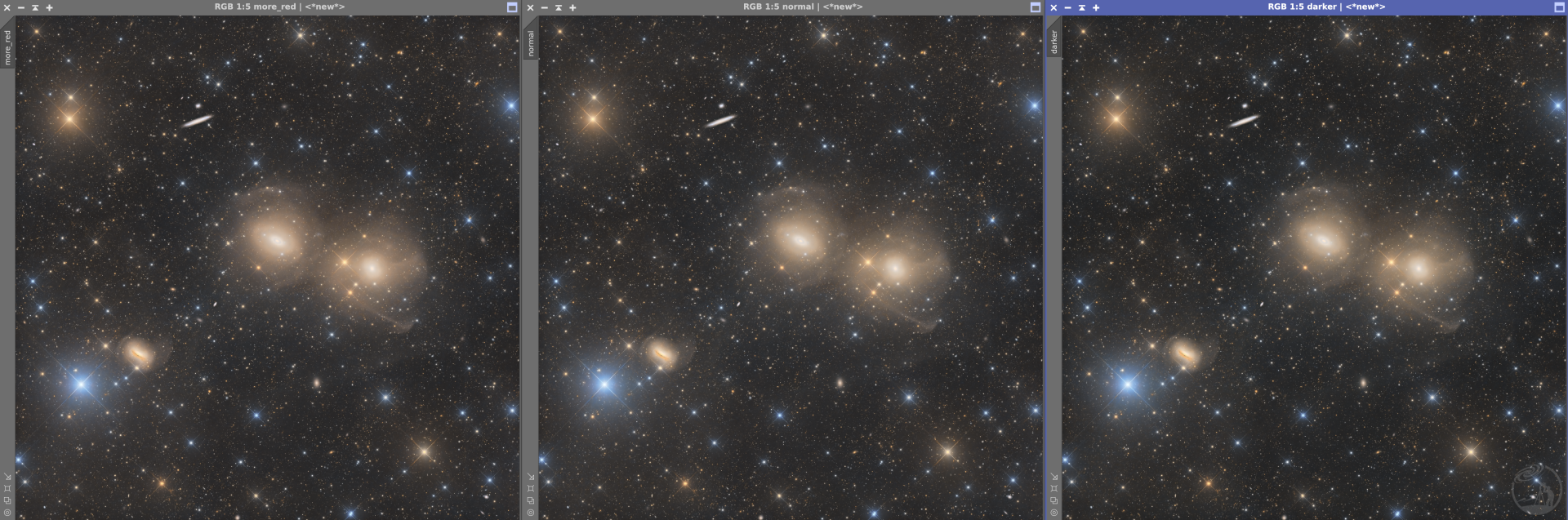Viewport: 1568px width, 520px height.
Task: Close the darker image window
Action: pyautogui.click(x=1053, y=7)
